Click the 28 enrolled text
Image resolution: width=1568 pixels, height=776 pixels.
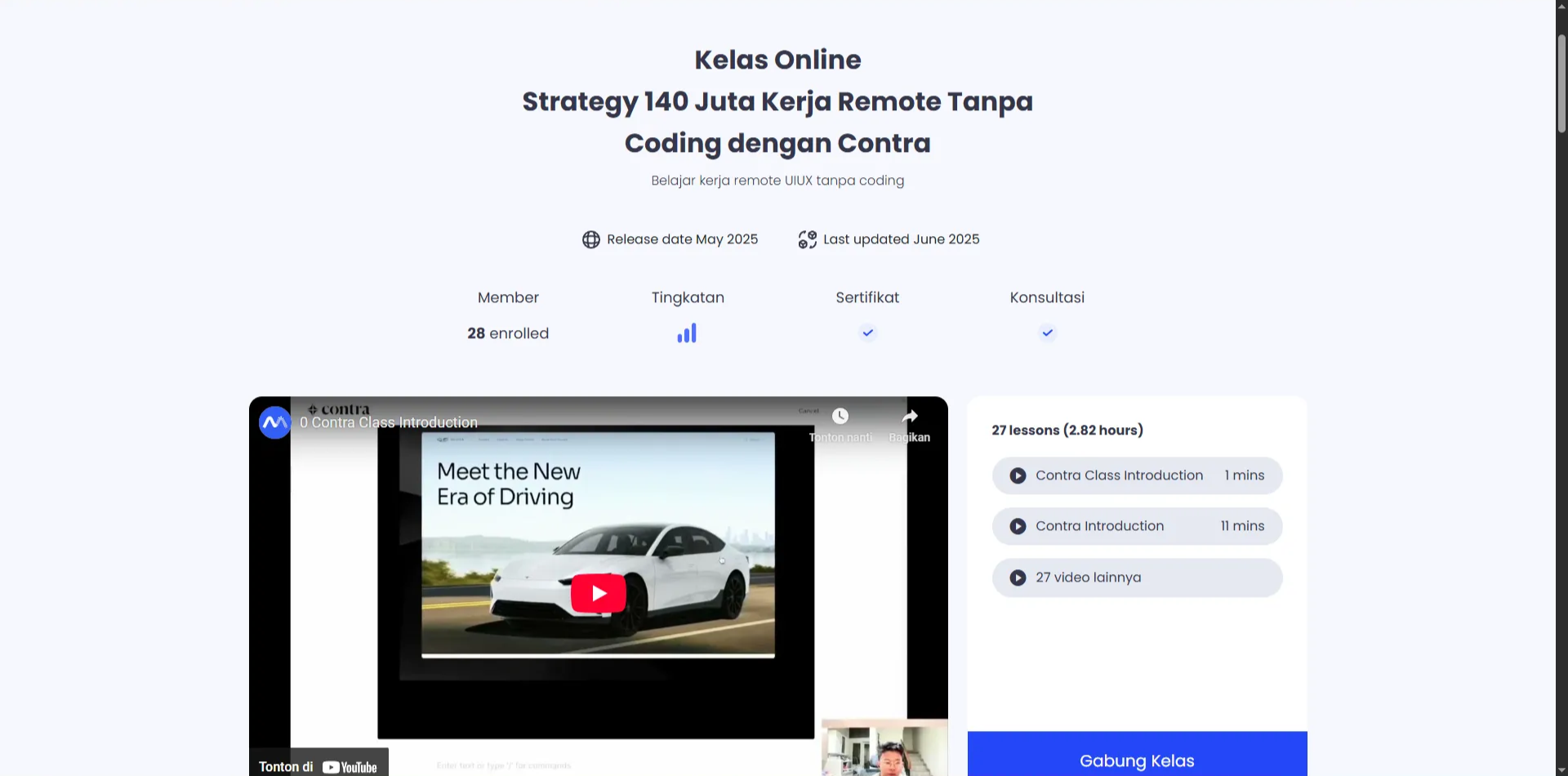[x=508, y=333]
